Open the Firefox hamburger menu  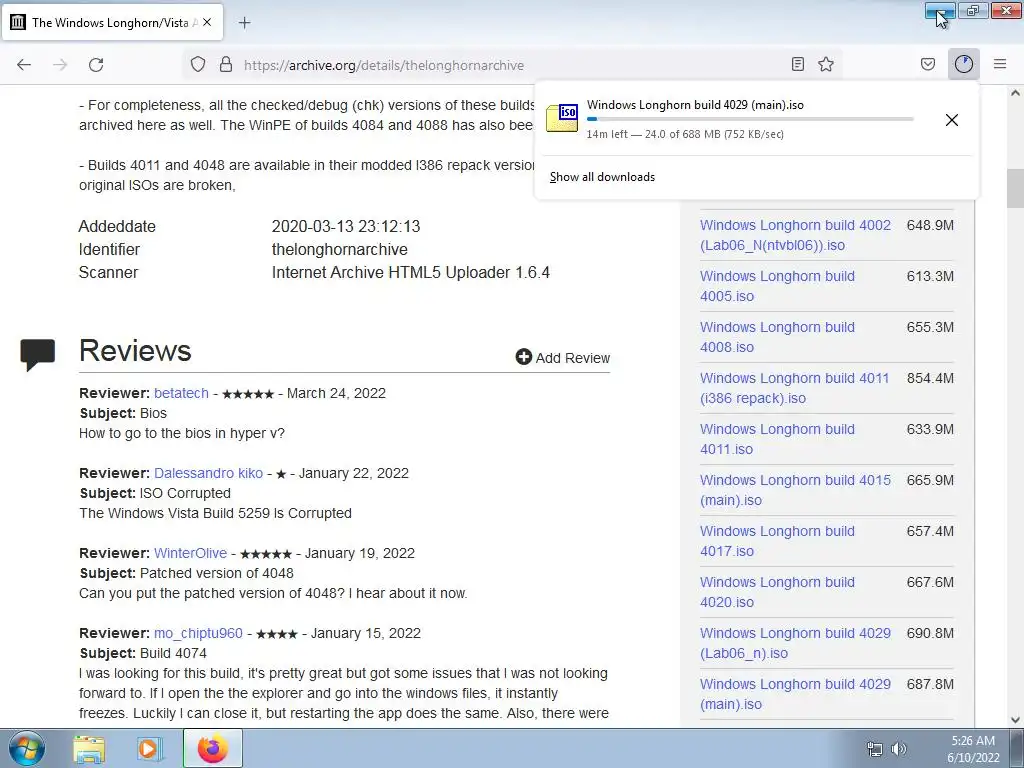(x=1000, y=64)
